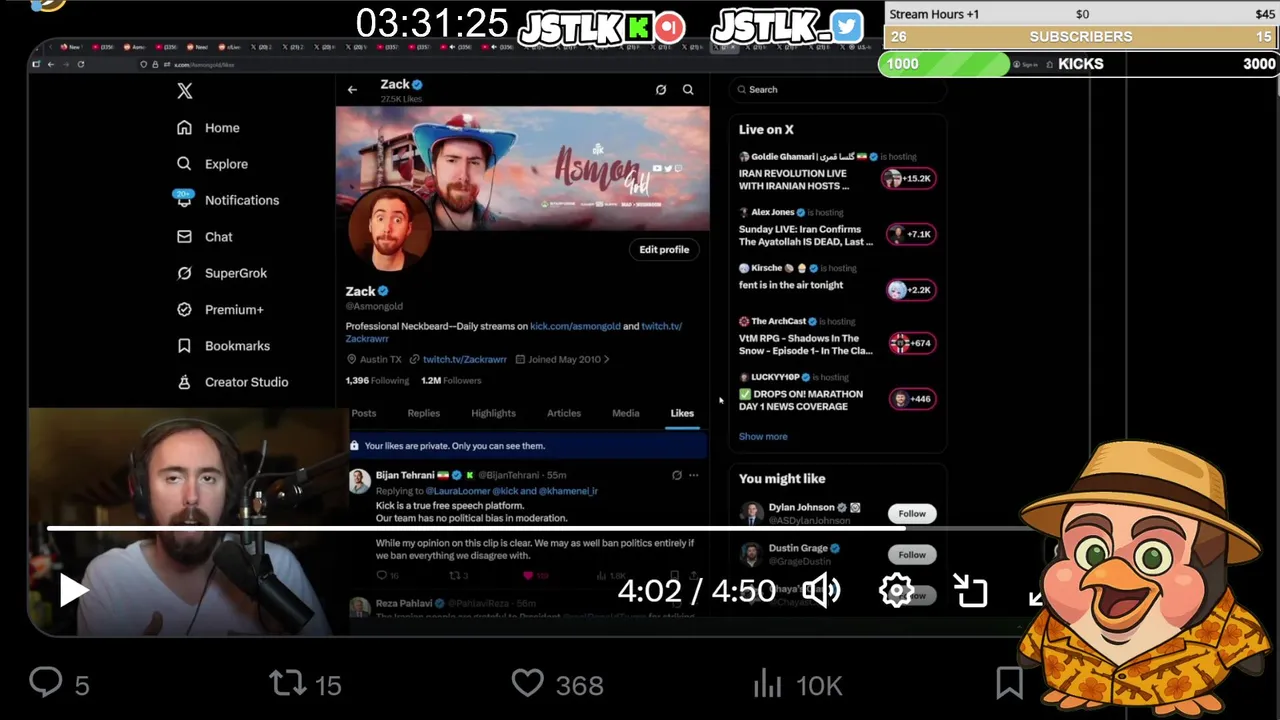1280x720 pixels.
Task: Click the Grok icon on Bijan Tehrani's post
Action: (677, 476)
